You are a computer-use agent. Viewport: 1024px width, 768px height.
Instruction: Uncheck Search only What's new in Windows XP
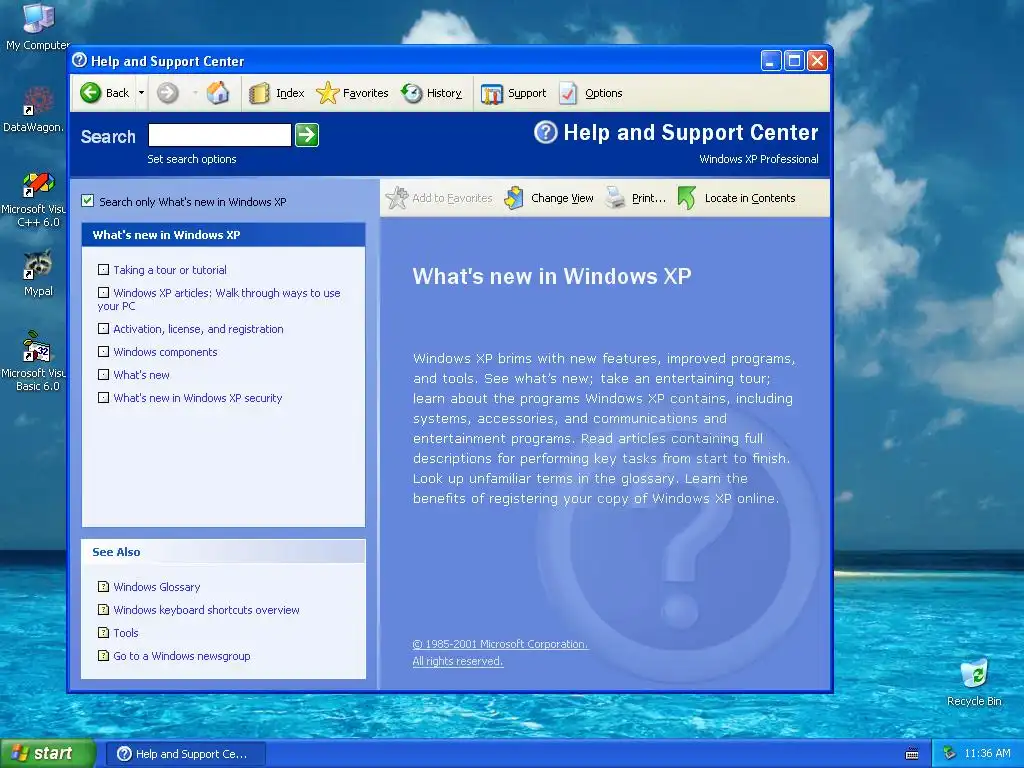pyautogui.click(x=88, y=200)
